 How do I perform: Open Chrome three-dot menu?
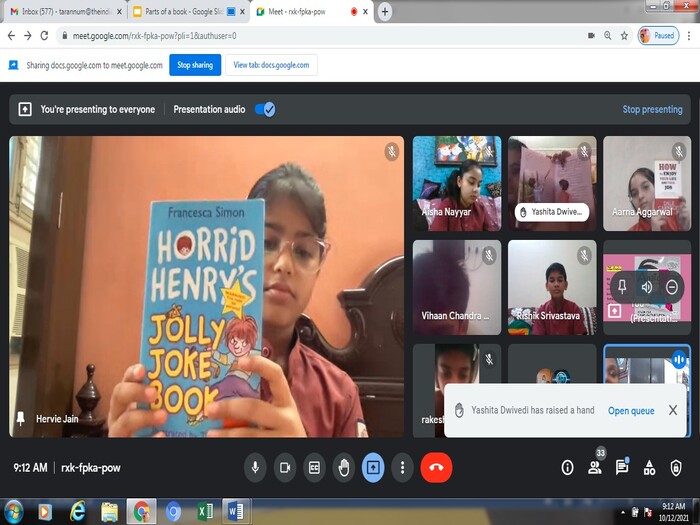689,36
